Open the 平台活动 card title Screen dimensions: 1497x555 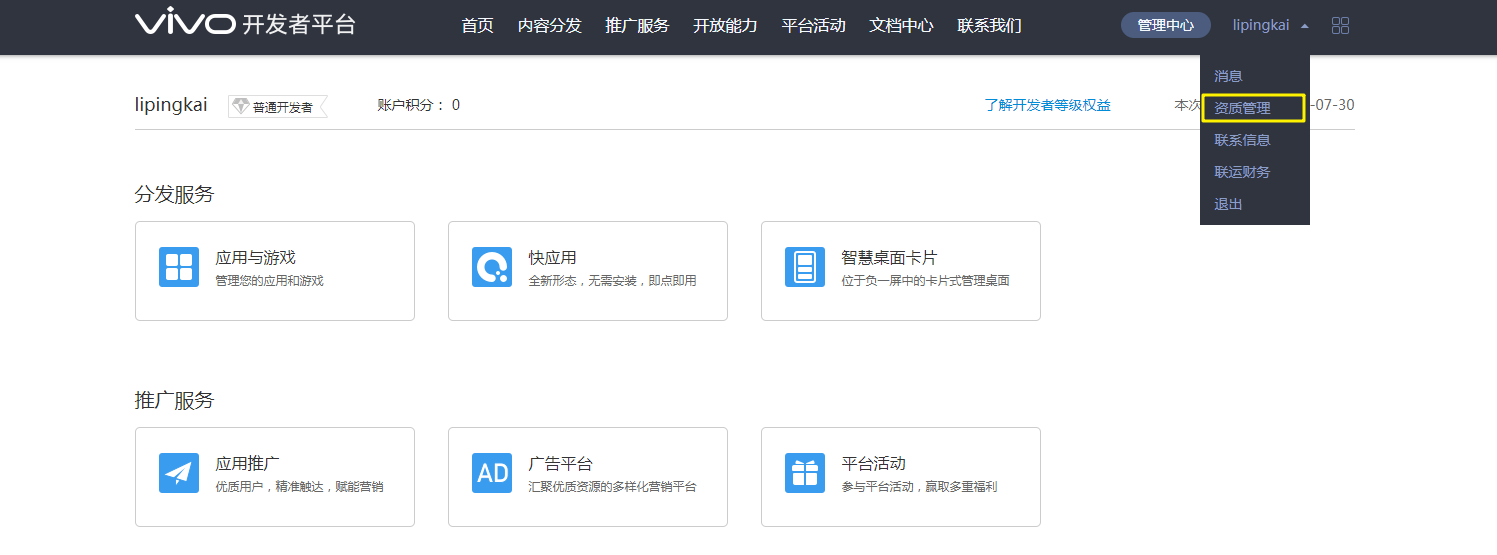[873, 464]
